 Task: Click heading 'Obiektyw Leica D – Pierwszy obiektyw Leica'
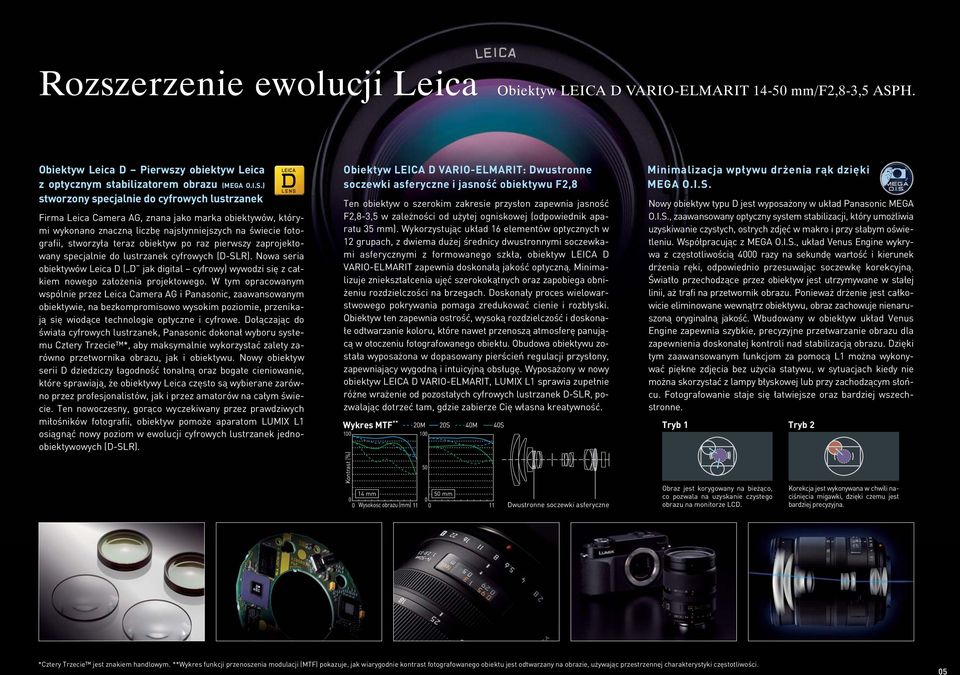[x=152, y=170]
